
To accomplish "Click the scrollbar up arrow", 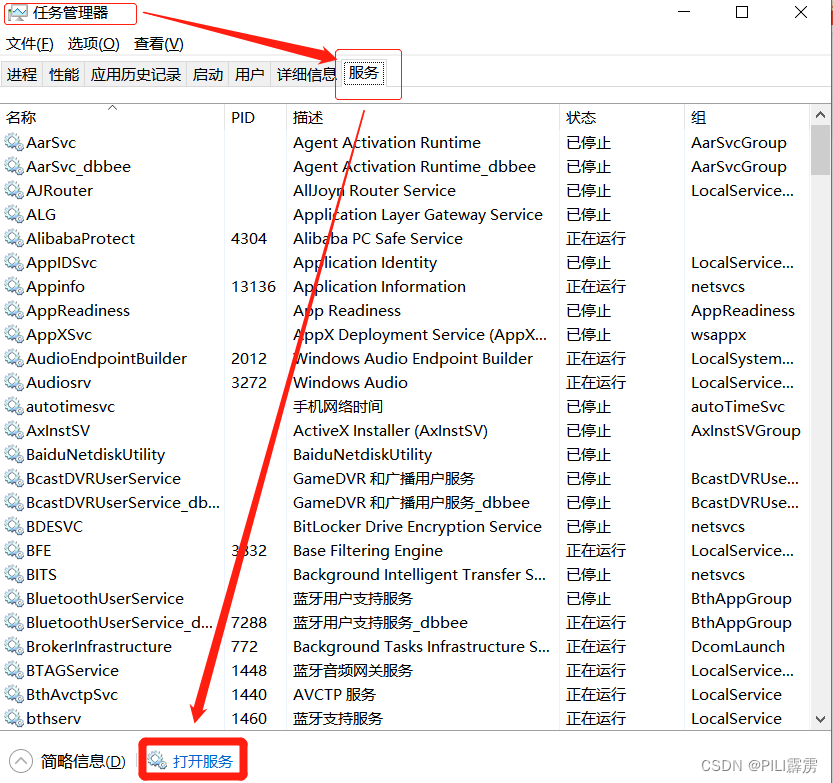I will (x=820, y=115).
